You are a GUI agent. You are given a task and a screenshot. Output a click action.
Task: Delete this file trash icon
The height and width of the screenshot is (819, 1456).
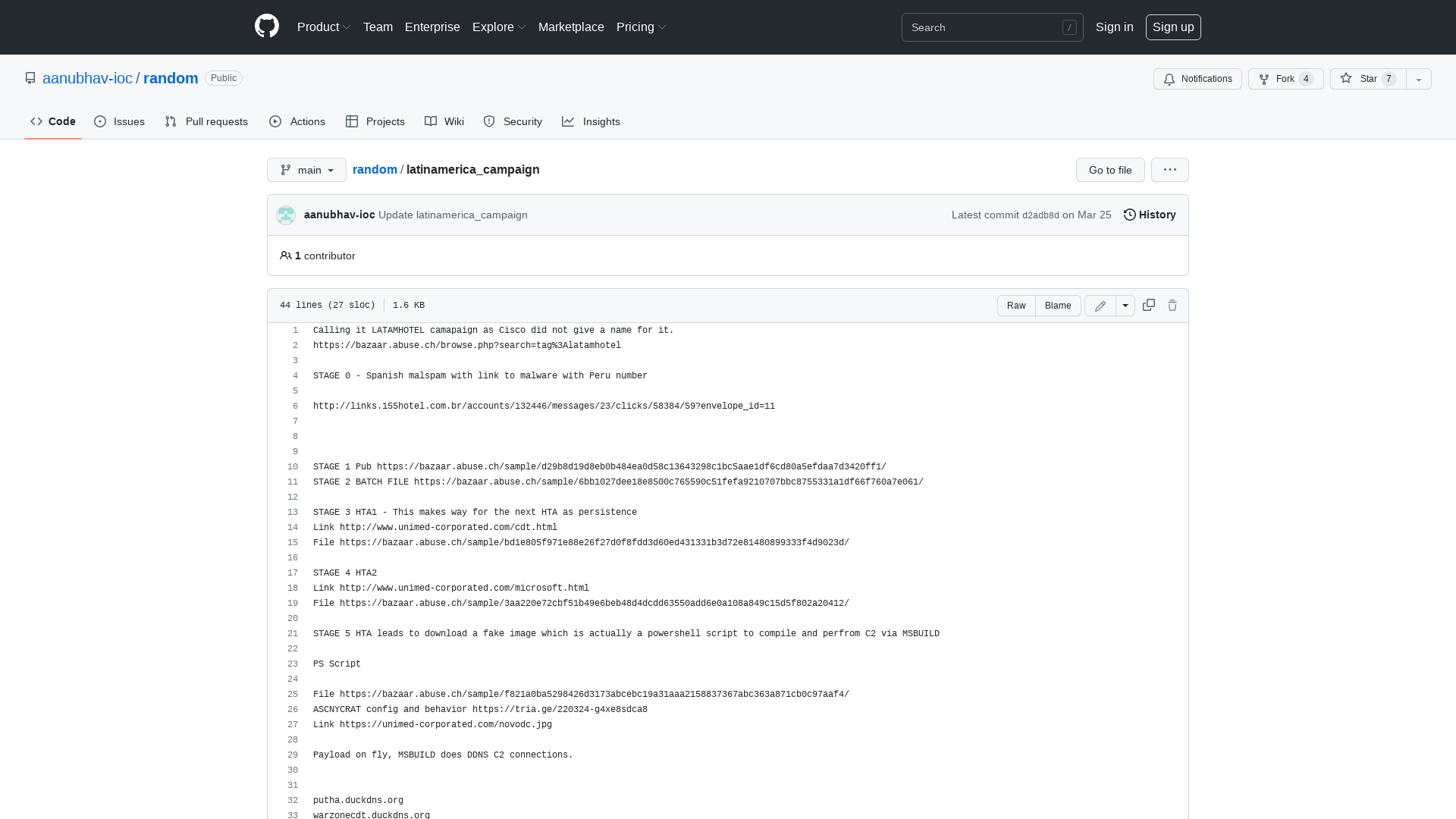[x=1172, y=305]
